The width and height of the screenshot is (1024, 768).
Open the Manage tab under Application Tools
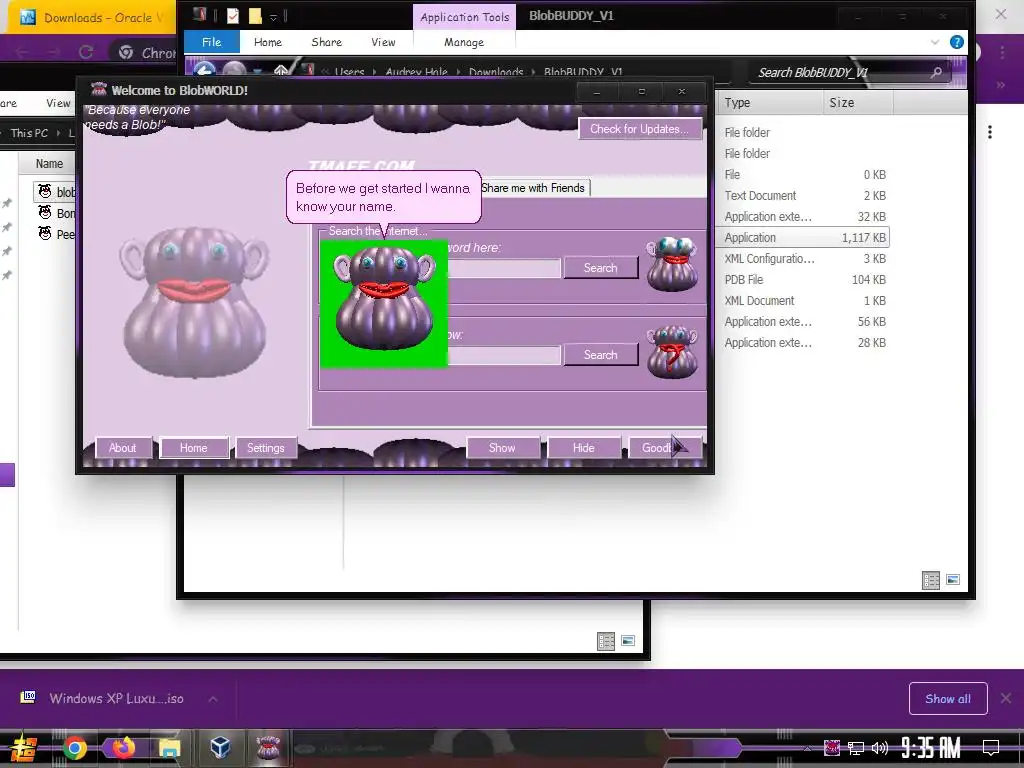[464, 42]
